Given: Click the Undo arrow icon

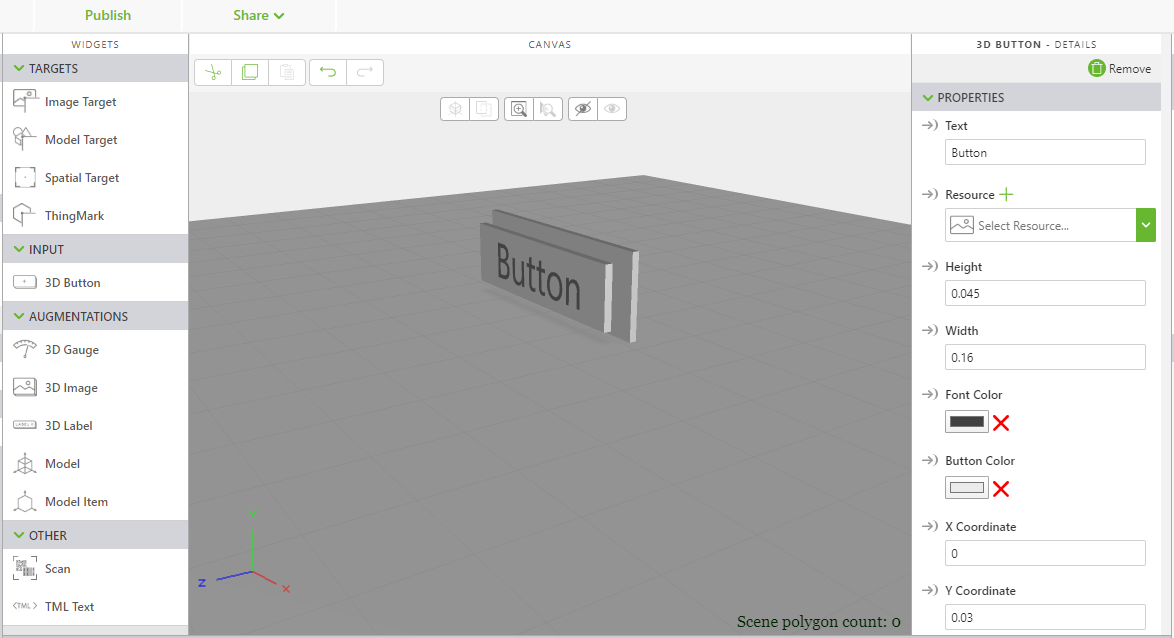Looking at the screenshot, I should click(327, 71).
